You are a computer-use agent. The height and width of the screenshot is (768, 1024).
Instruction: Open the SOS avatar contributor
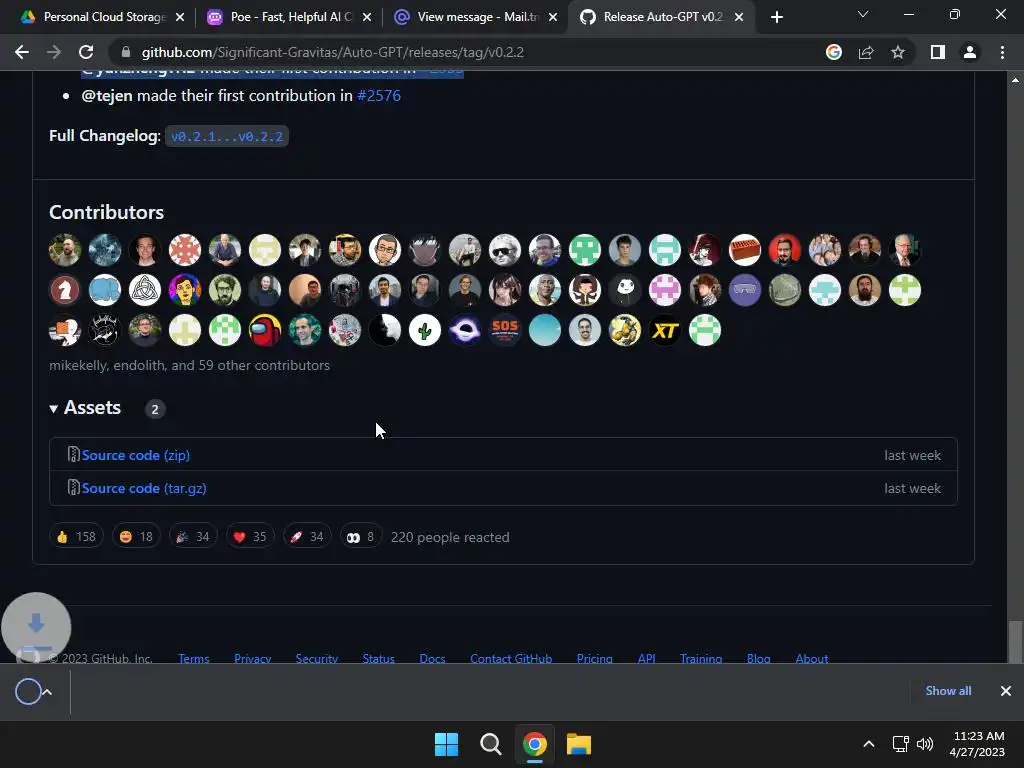[505, 330]
